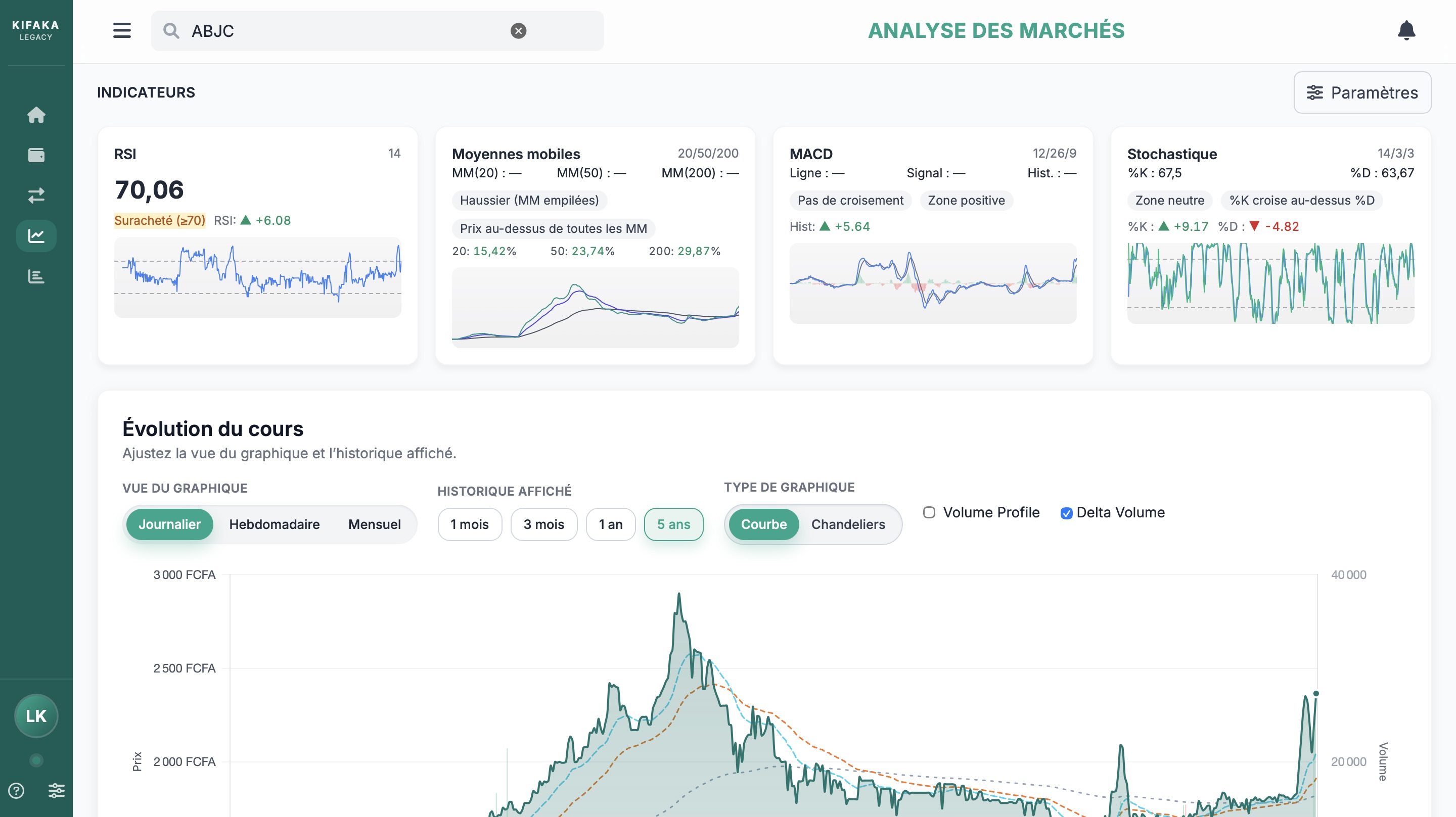Open the statistics bar chart section

coord(36,276)
